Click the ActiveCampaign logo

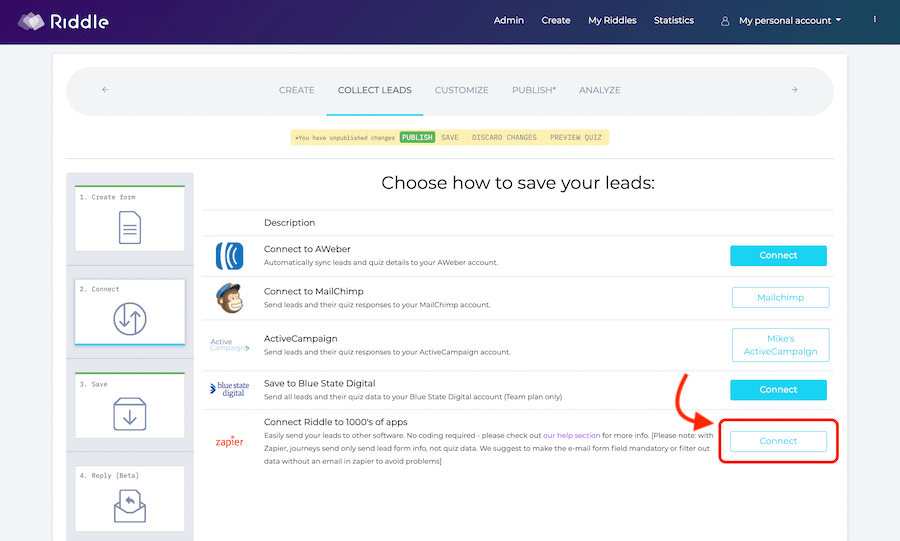(230, 345)
